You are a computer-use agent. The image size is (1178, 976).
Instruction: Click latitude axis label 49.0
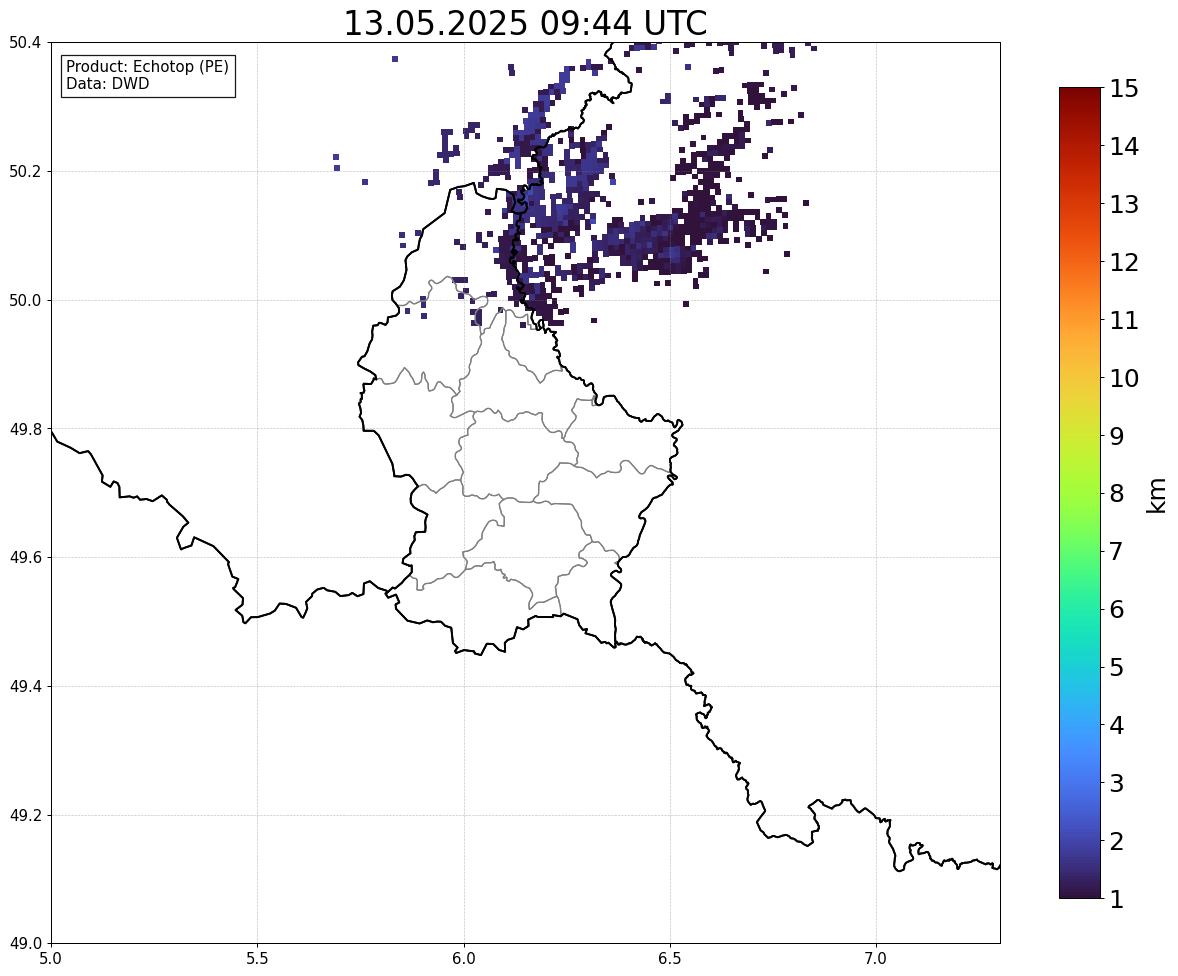pos(25,944)
